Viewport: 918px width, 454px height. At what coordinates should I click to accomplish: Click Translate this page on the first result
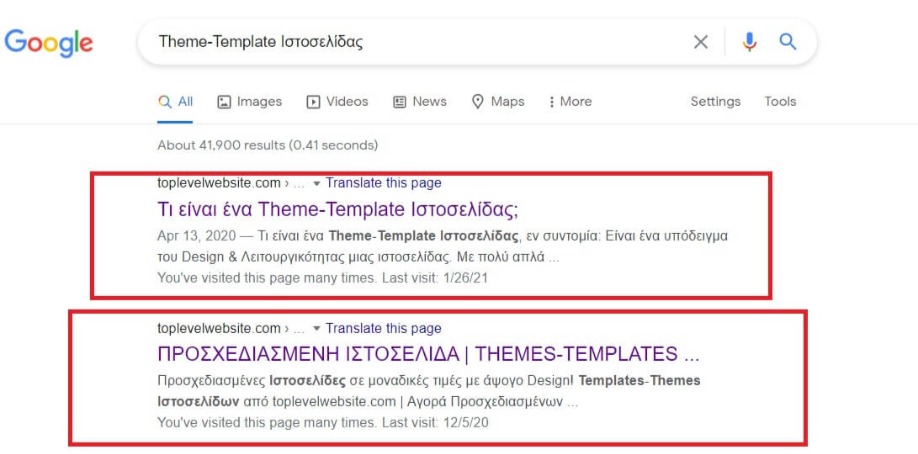coord(383,183)
